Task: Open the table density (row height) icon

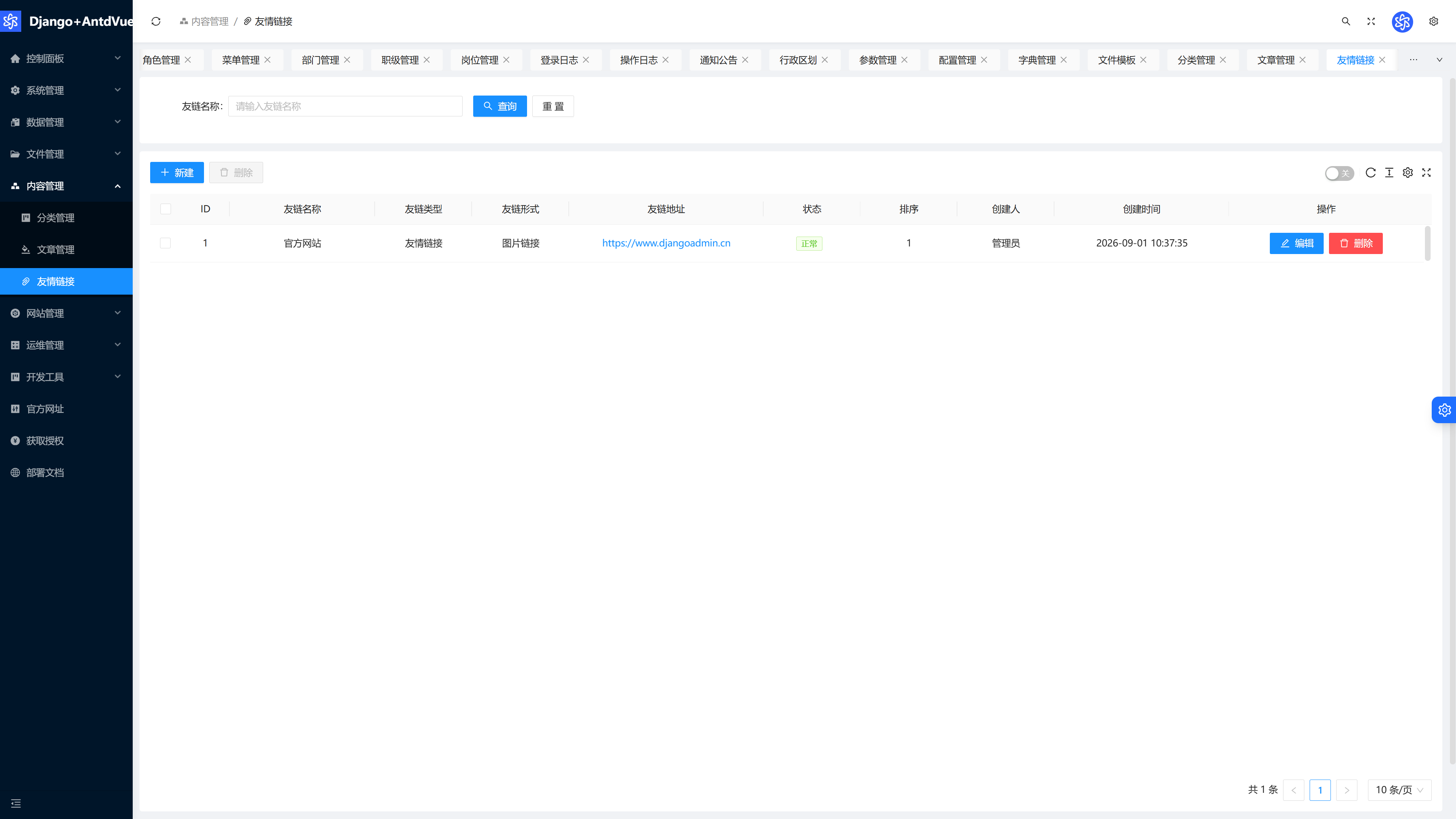Action: click(1389, 173)
